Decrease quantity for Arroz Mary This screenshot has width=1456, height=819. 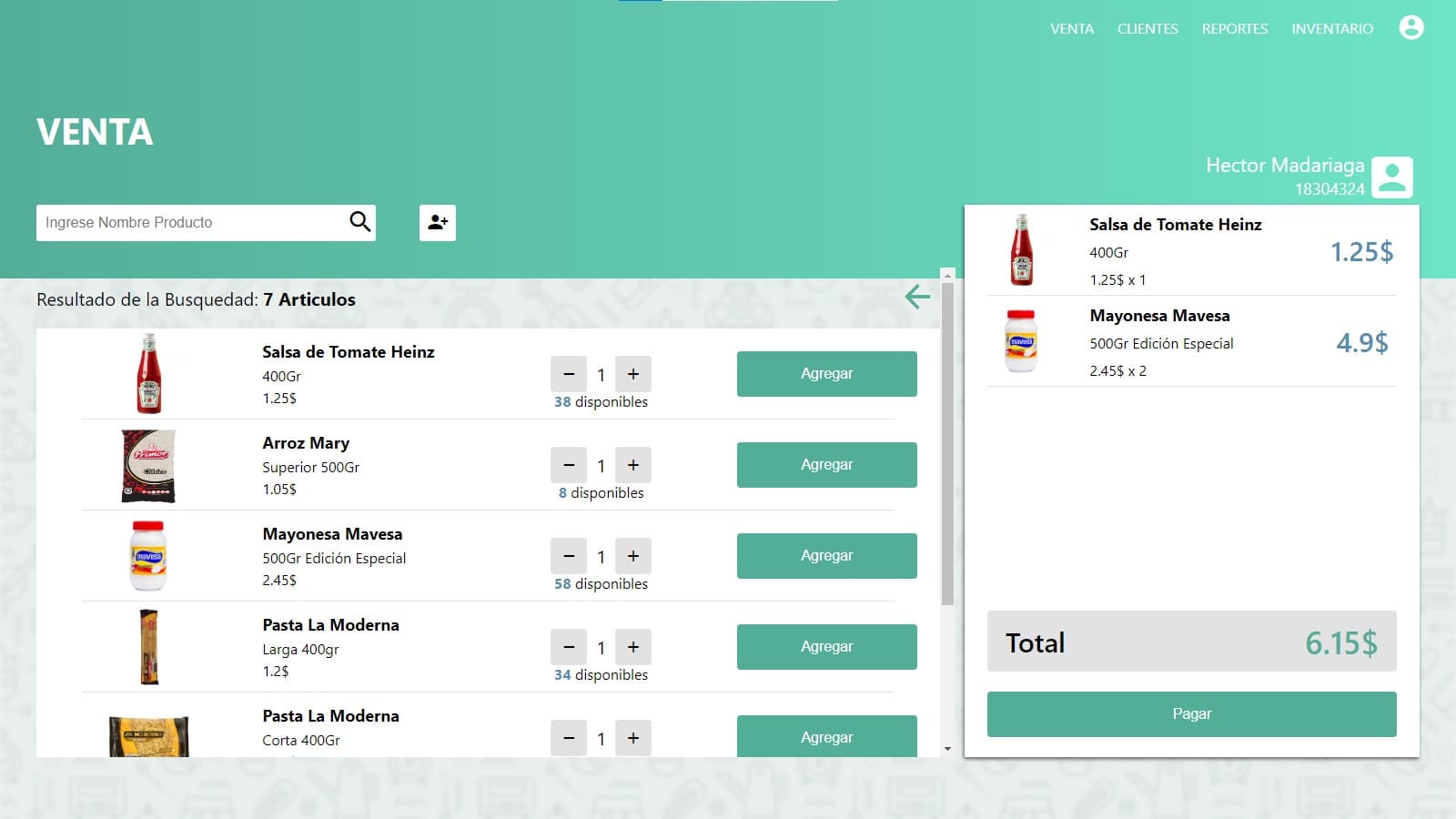569,465
